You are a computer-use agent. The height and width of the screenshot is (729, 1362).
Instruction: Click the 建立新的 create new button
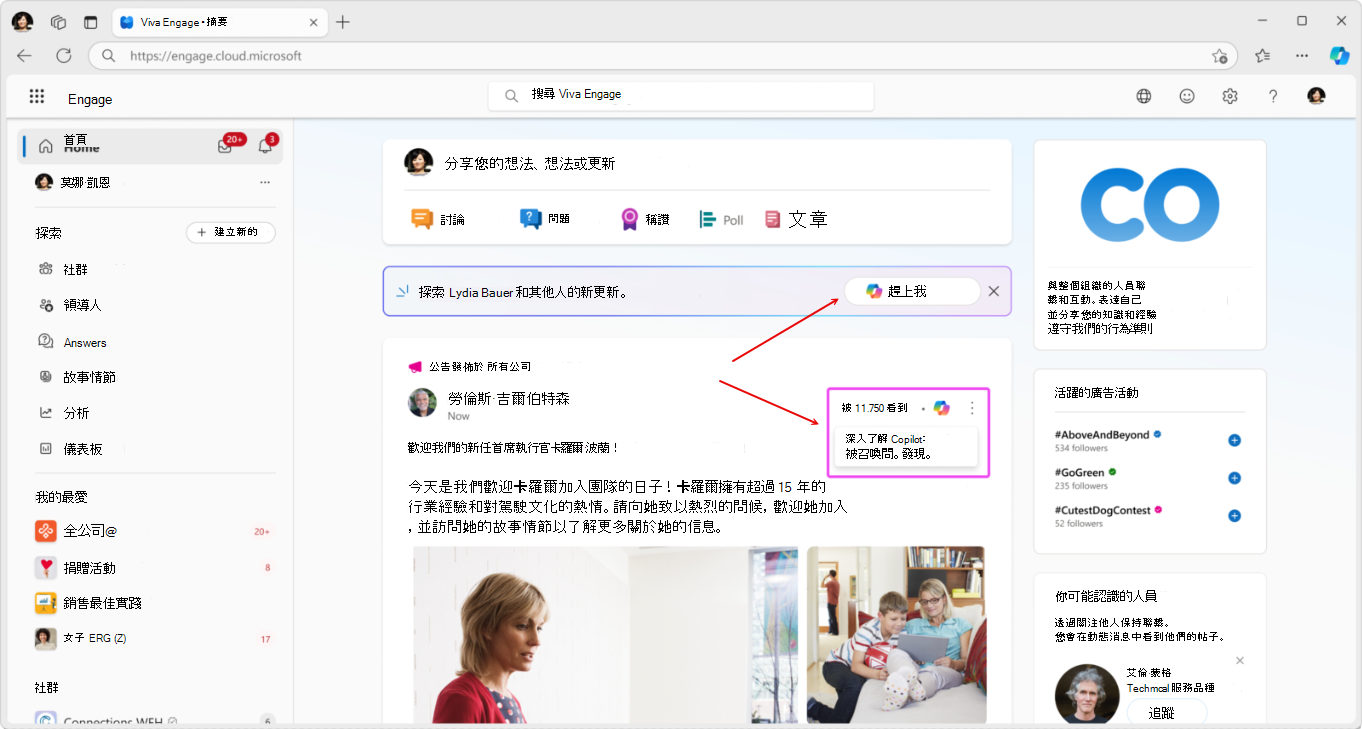point(230,232)
